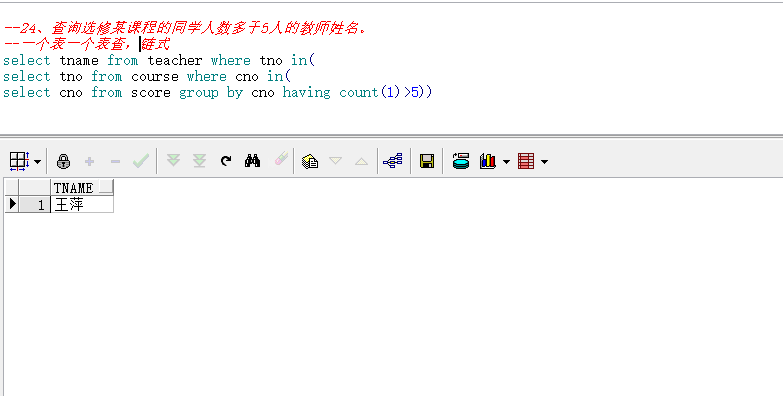Click the previous record up-triangle icon
This screenshot has width=783, height=396.
pos(362,161)
